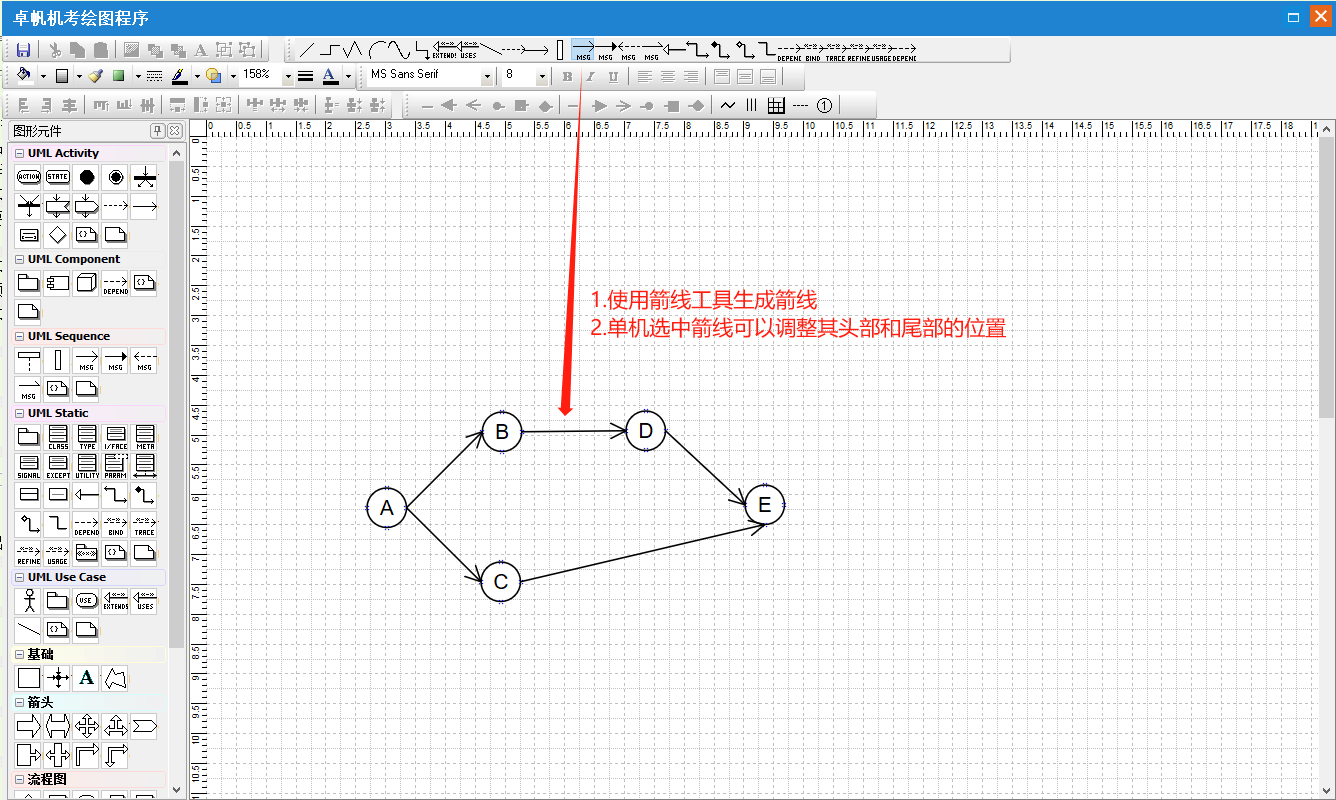The image size is (1336, 800).
Task: Click node E circle on the canvas
Action: pos(765,505)
